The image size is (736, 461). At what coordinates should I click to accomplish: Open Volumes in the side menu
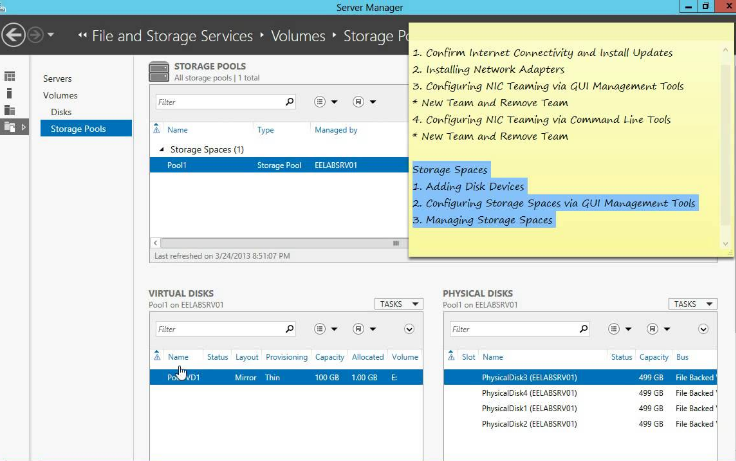coord(60,95)
